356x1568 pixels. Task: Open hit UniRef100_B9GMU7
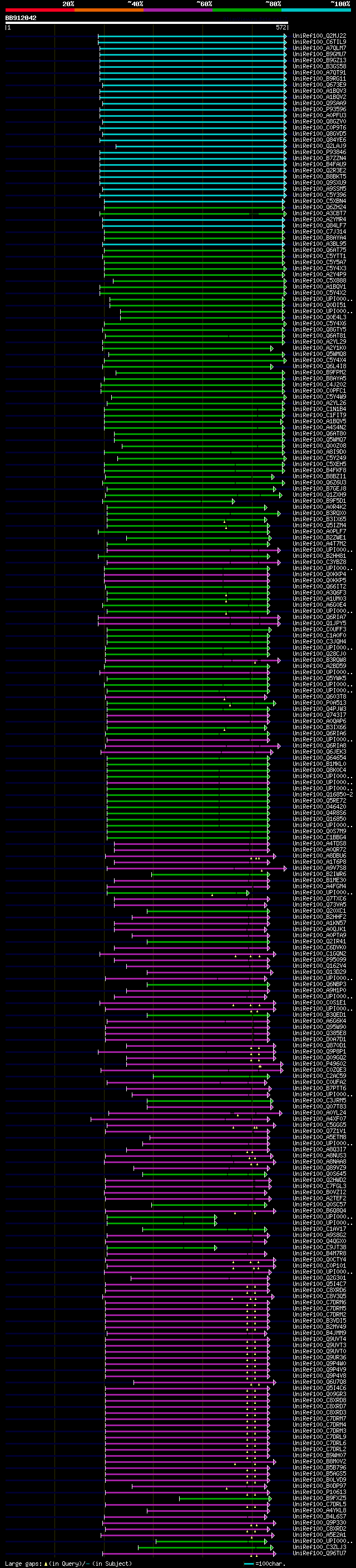[x=319, y=54]
